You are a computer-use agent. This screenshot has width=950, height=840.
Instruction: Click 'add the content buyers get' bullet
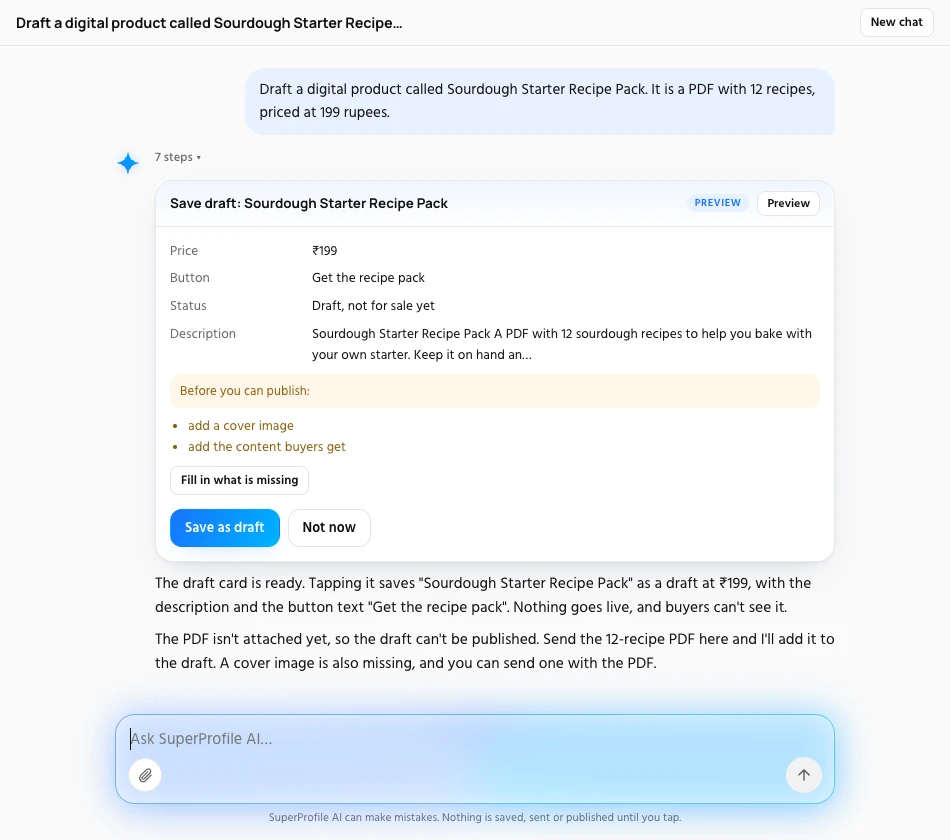coord(267,447)
